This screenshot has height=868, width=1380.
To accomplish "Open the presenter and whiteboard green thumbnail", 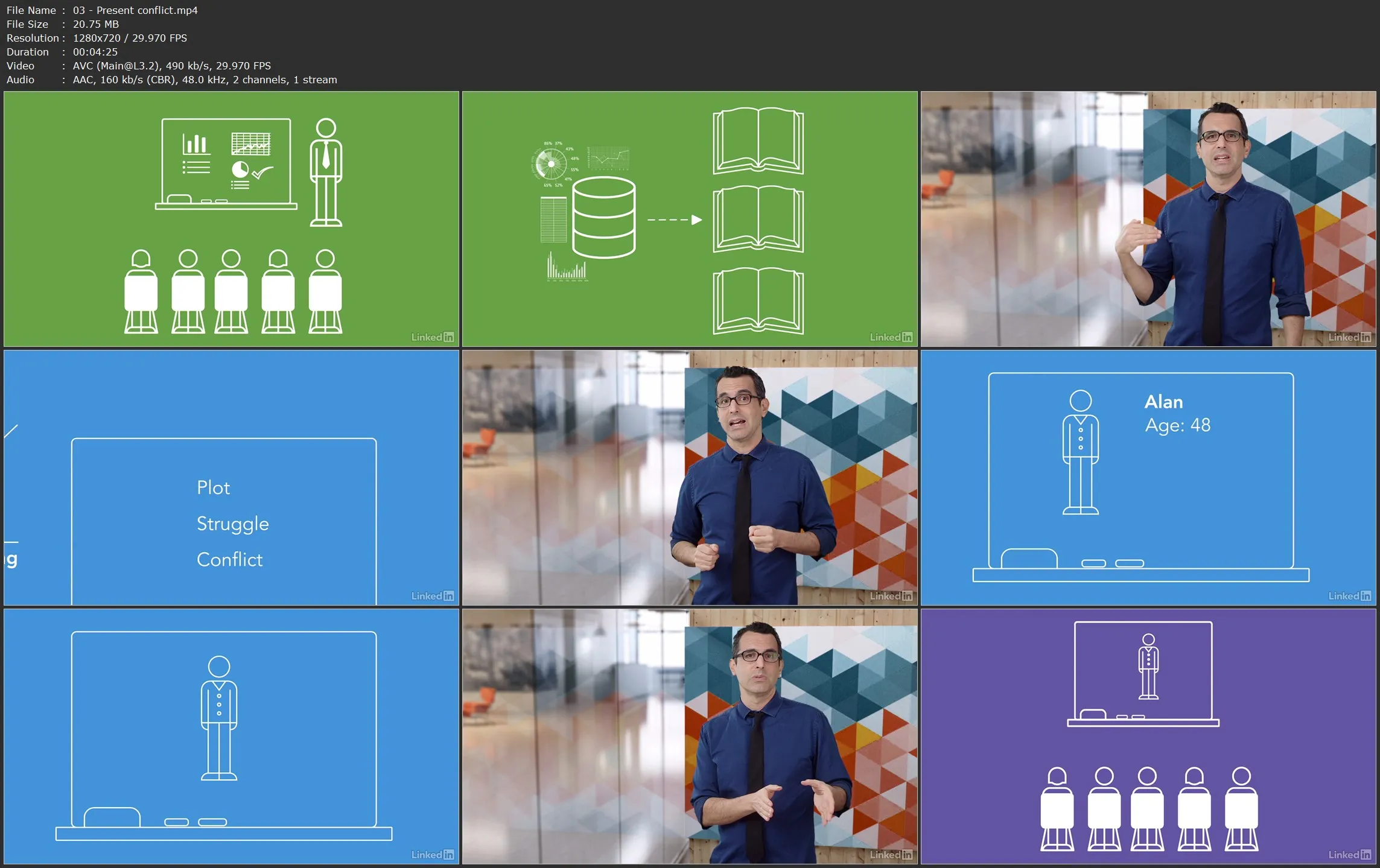I will 231,219.
